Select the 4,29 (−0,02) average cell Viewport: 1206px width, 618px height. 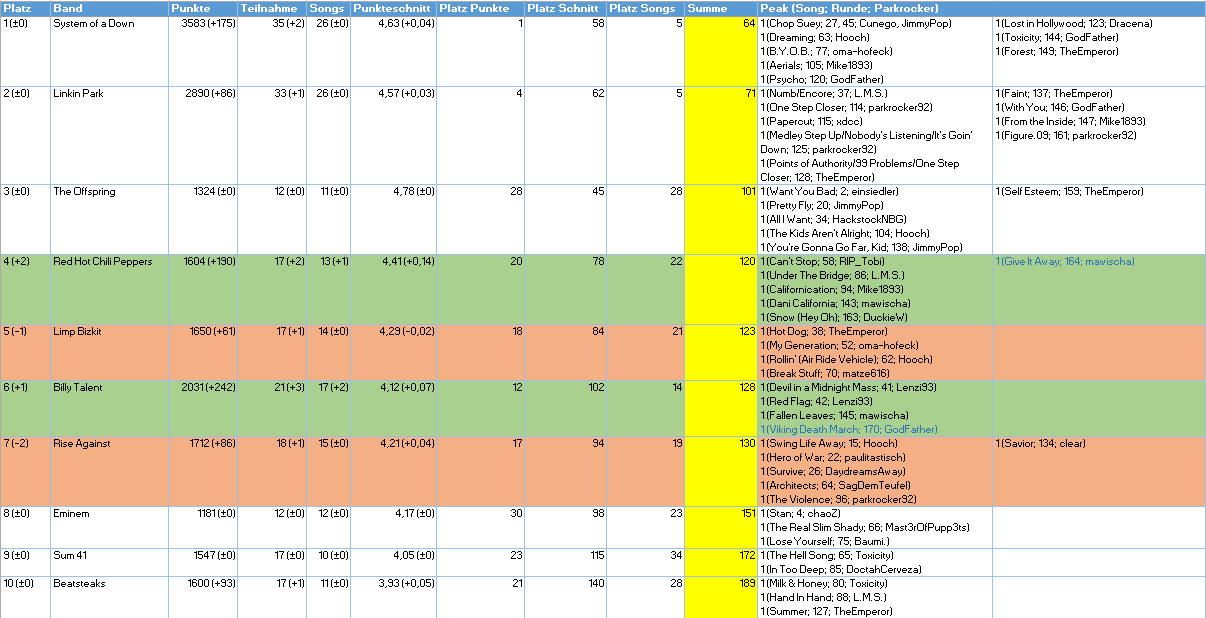tap(394, 352)
